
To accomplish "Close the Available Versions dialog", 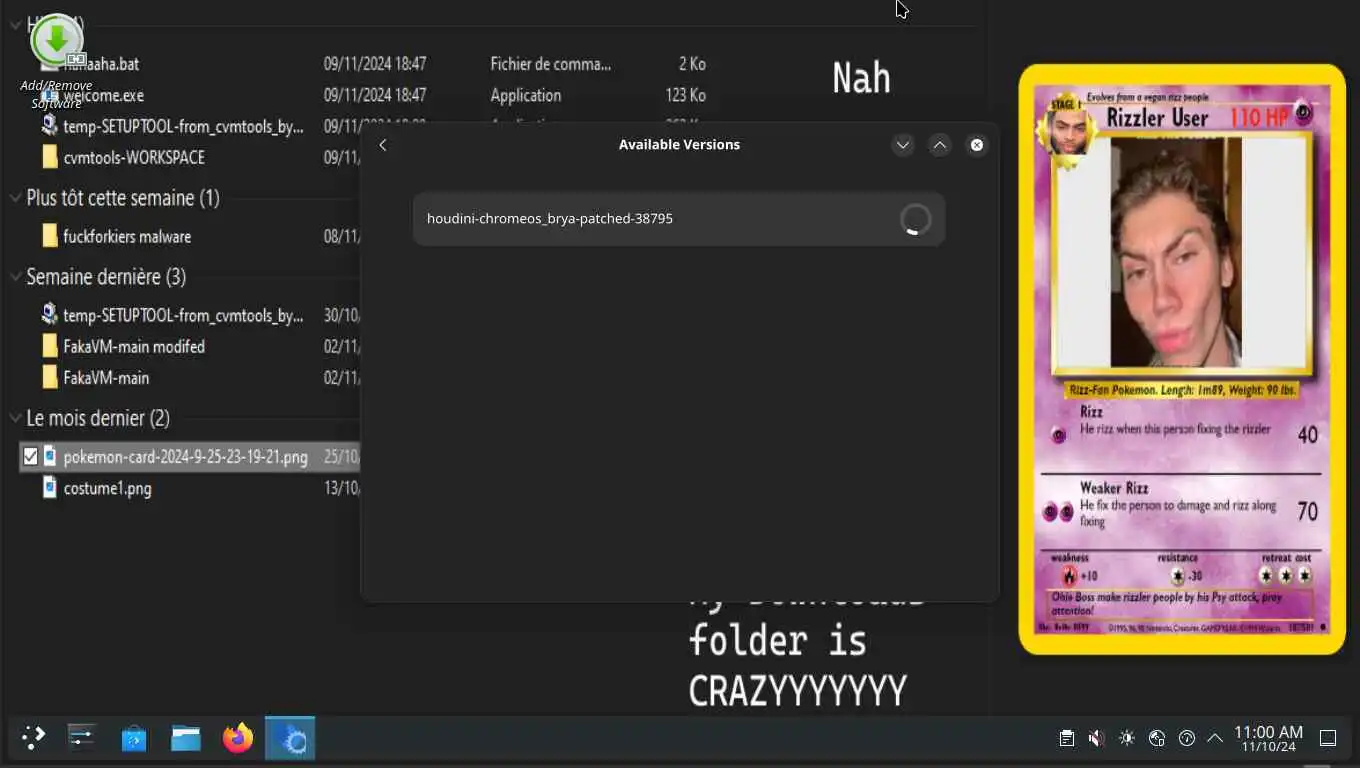I will 977,145.
